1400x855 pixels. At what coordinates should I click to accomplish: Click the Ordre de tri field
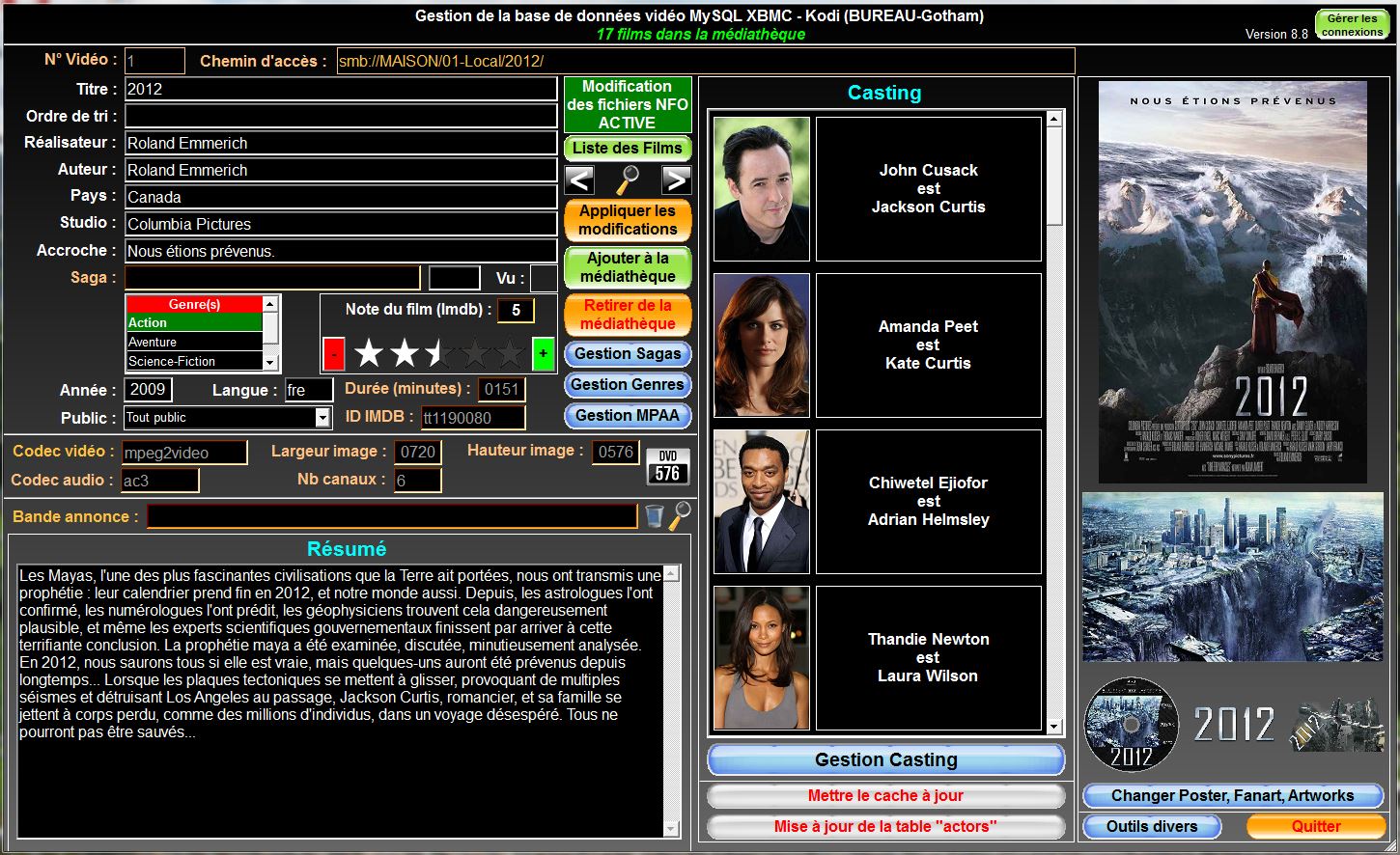click(341, 116)
